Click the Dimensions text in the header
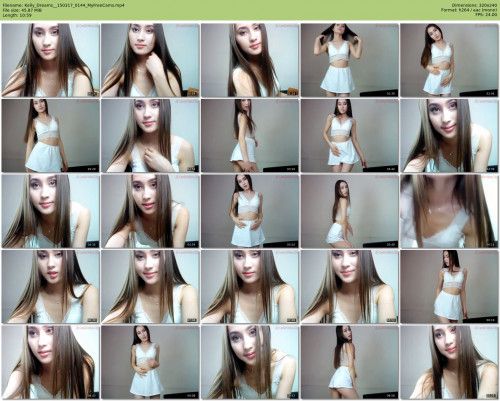Viewport: 500px width, 401px height. click(x=475, y=5)
